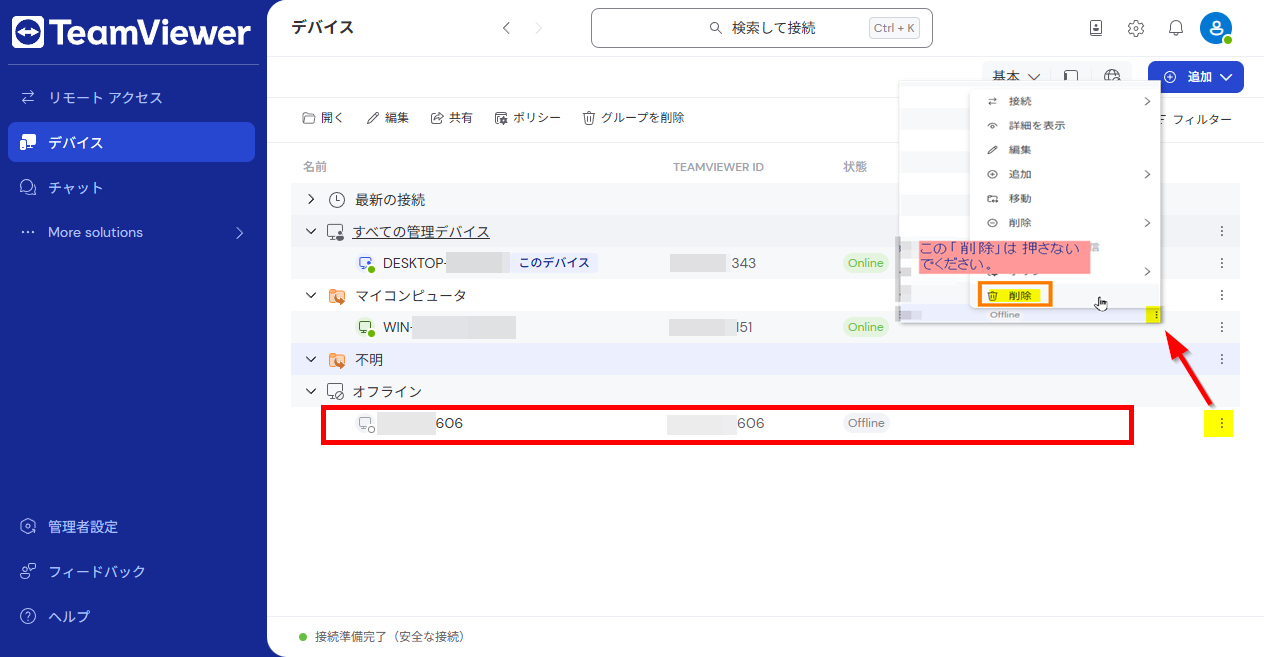
Task: Sort by the 状態 column header
Action: (855, 167)
